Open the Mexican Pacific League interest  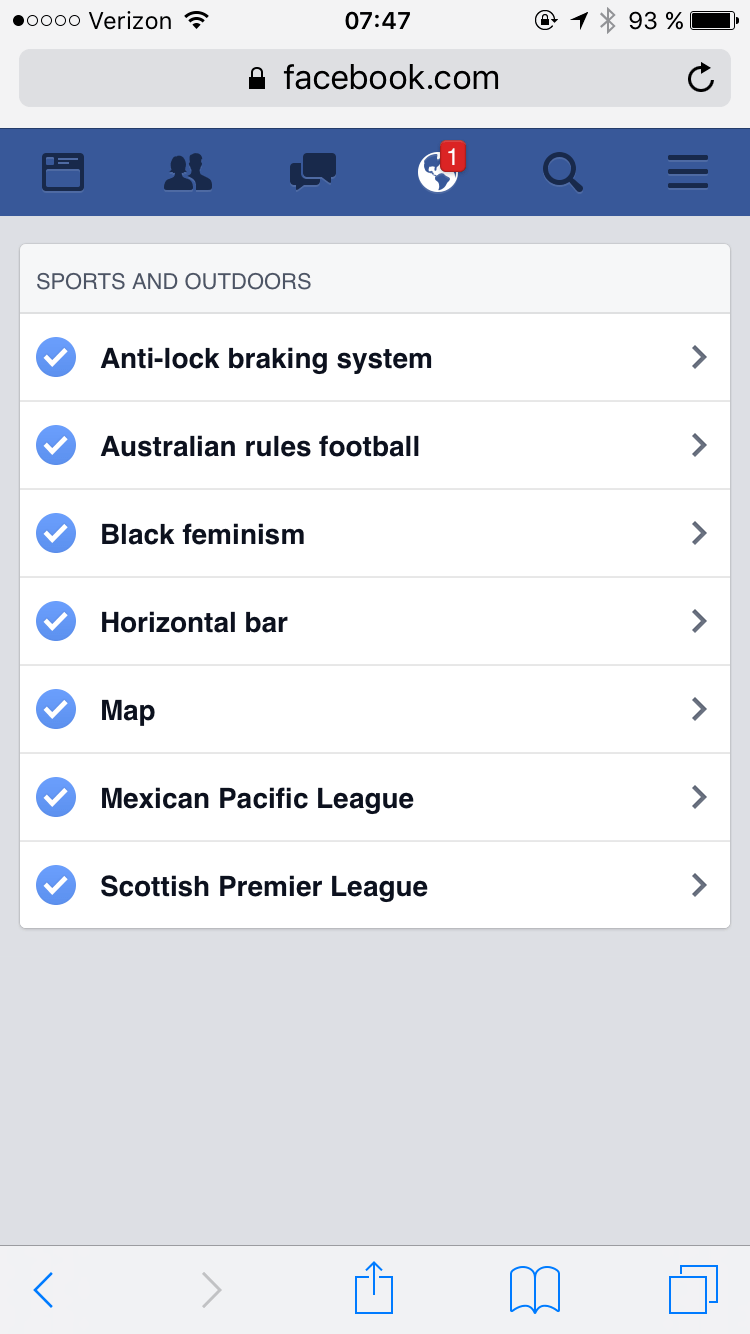point(257,798)
